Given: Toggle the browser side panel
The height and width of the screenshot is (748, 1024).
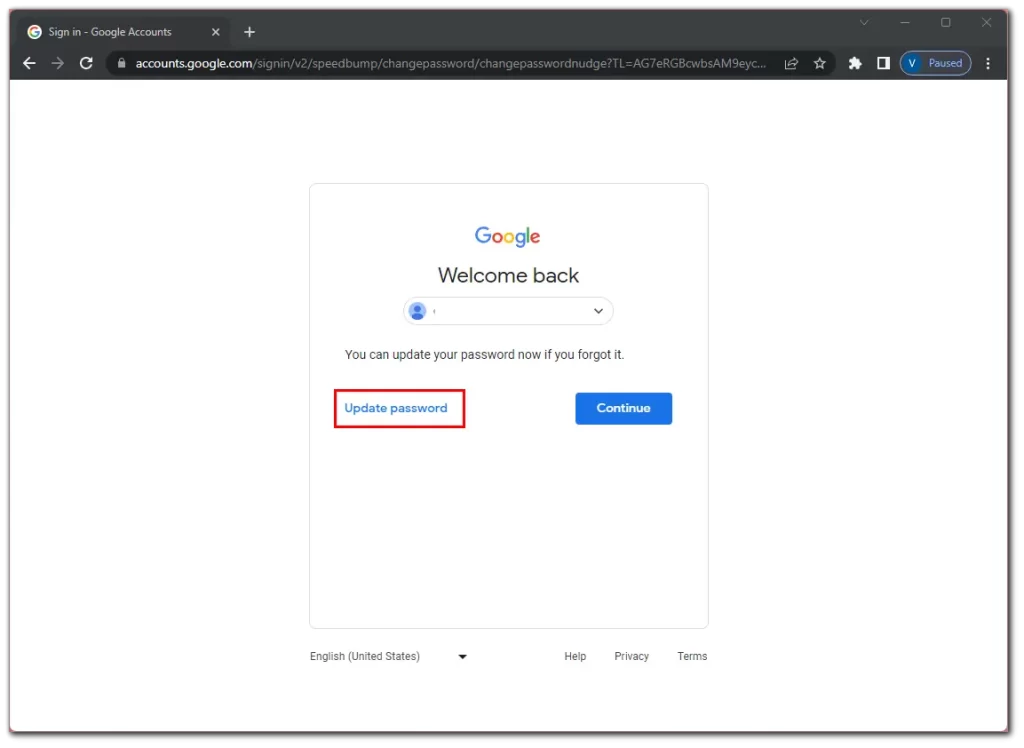Looking at the screenshot, I should pyautogui.click(x=884, y=63).
